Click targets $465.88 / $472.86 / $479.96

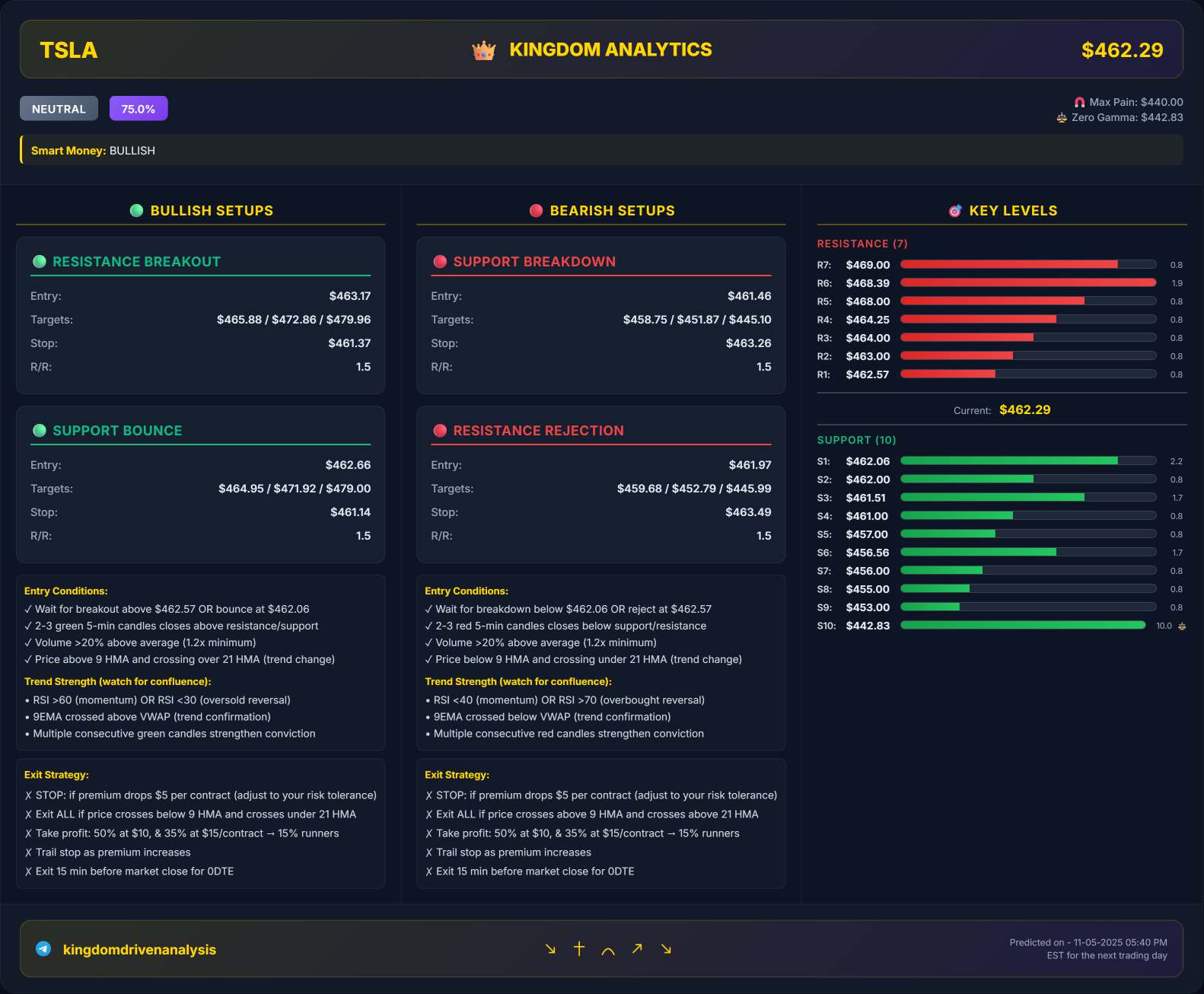tap(294, 320)
